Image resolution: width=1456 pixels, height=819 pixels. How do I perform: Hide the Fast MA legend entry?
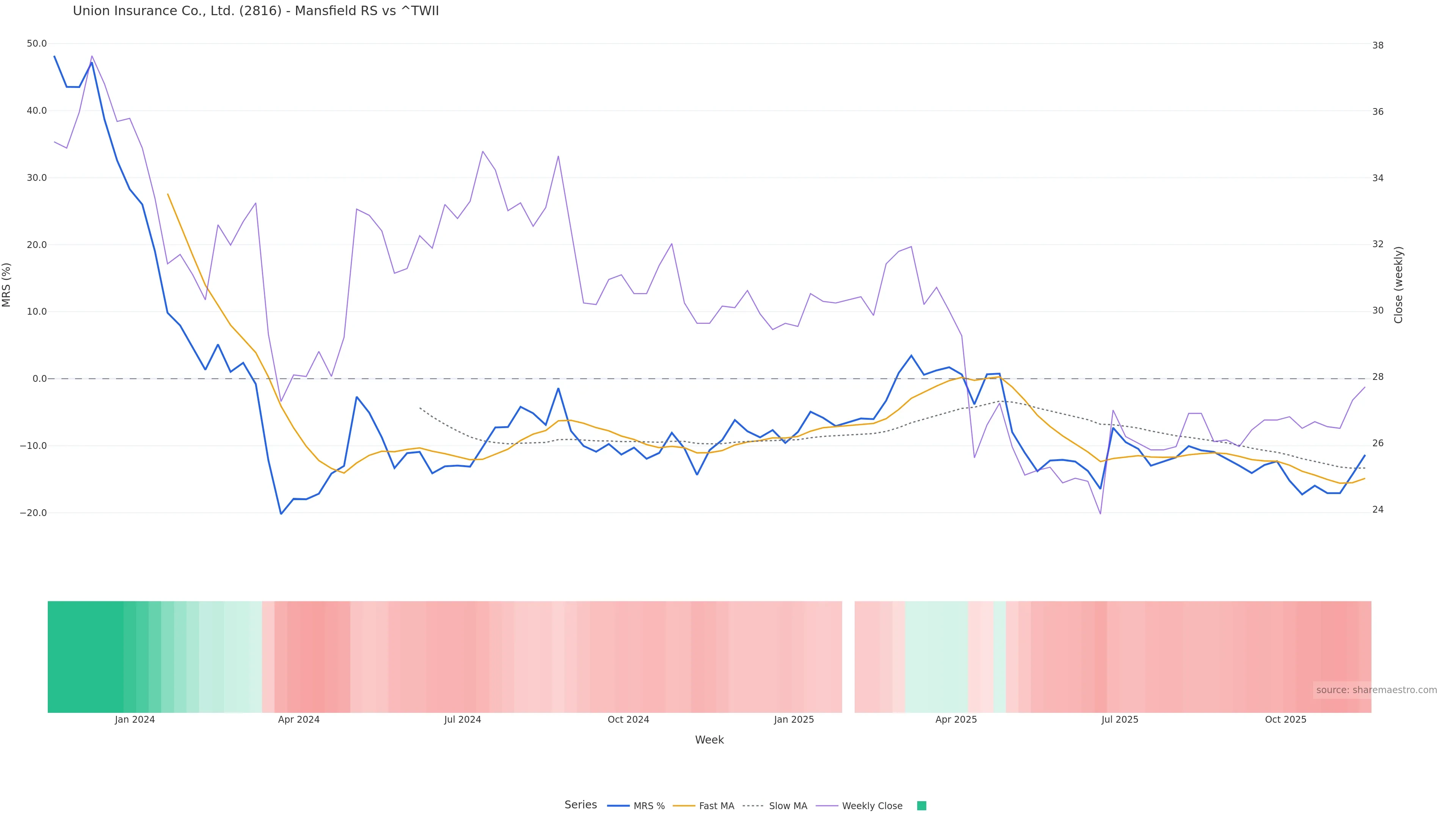[716, 805]
